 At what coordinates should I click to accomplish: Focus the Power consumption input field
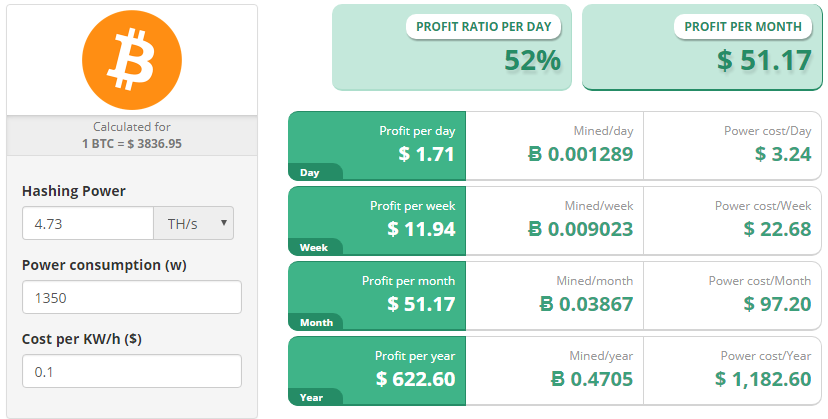click(x=131, y=297)
